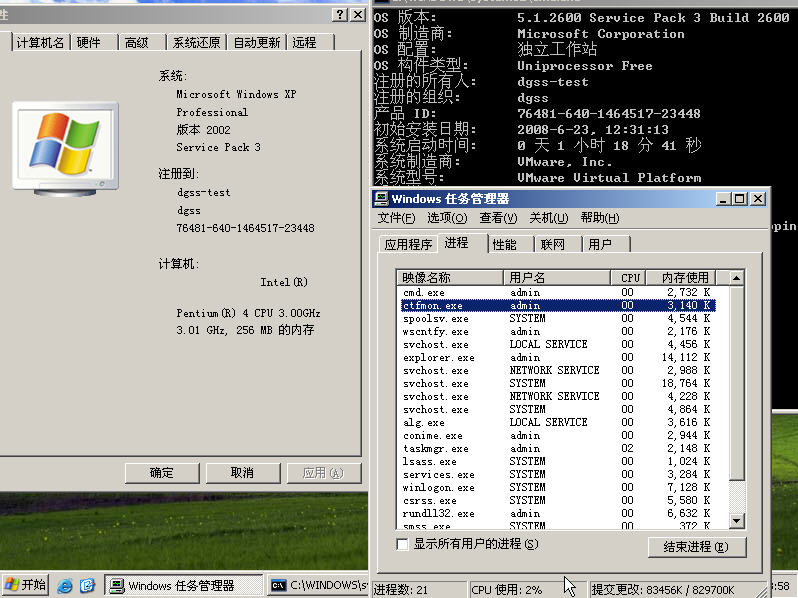Sort processes by 映像名称 column header
The width and height of the screenshot is (798, 598).
point(450,277)
